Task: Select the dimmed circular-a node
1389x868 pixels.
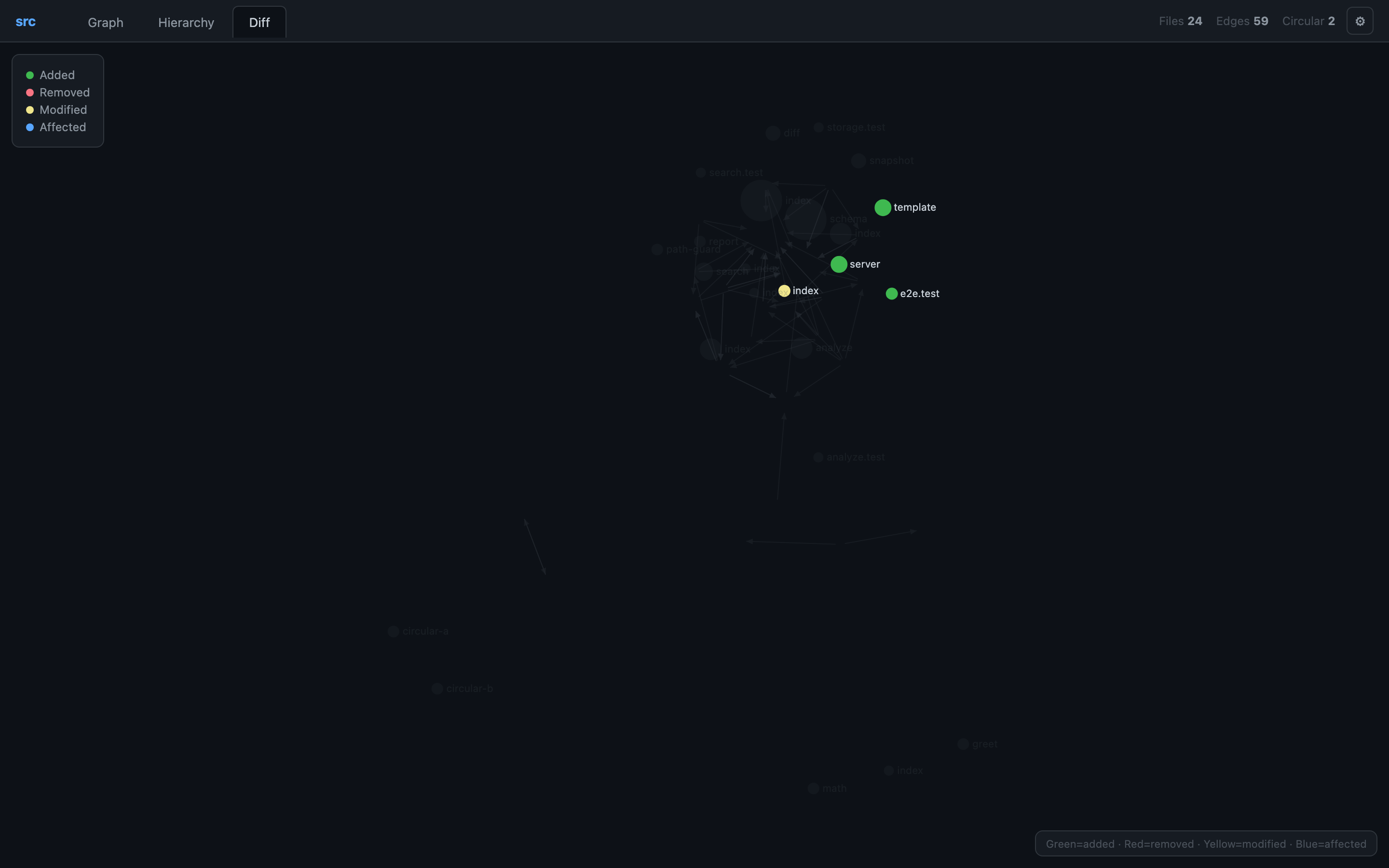Action: tap(393, 632)
